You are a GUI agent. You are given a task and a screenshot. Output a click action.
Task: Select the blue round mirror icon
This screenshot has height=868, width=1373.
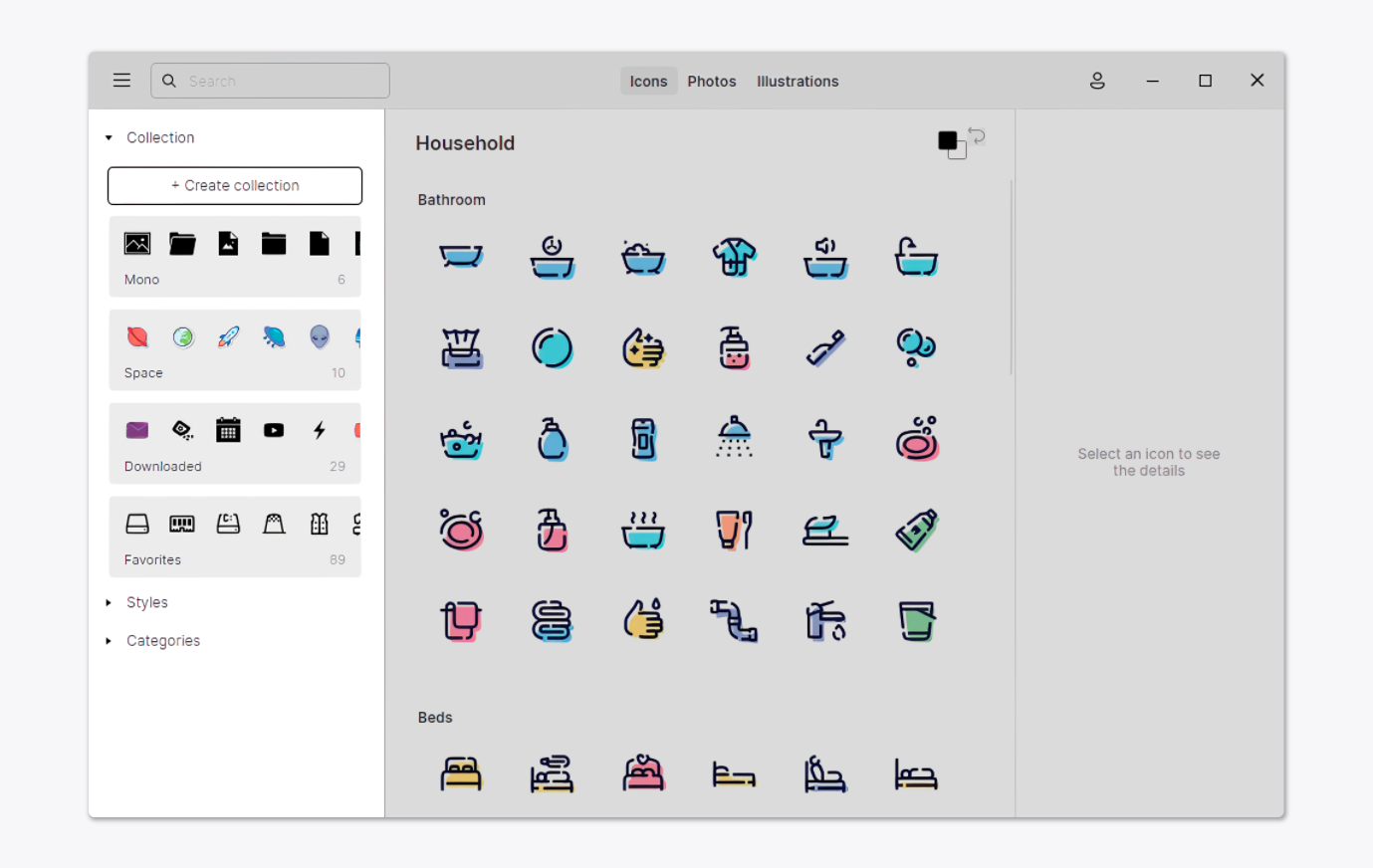click(552, 347)
